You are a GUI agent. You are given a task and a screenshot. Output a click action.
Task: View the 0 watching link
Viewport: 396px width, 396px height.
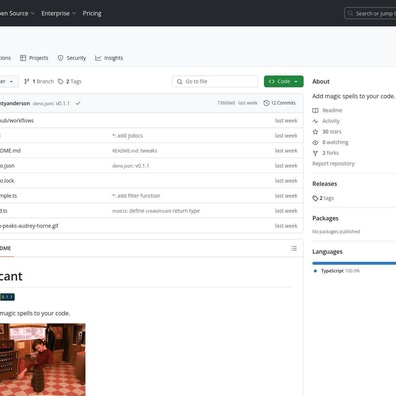(x=335, y=142)
